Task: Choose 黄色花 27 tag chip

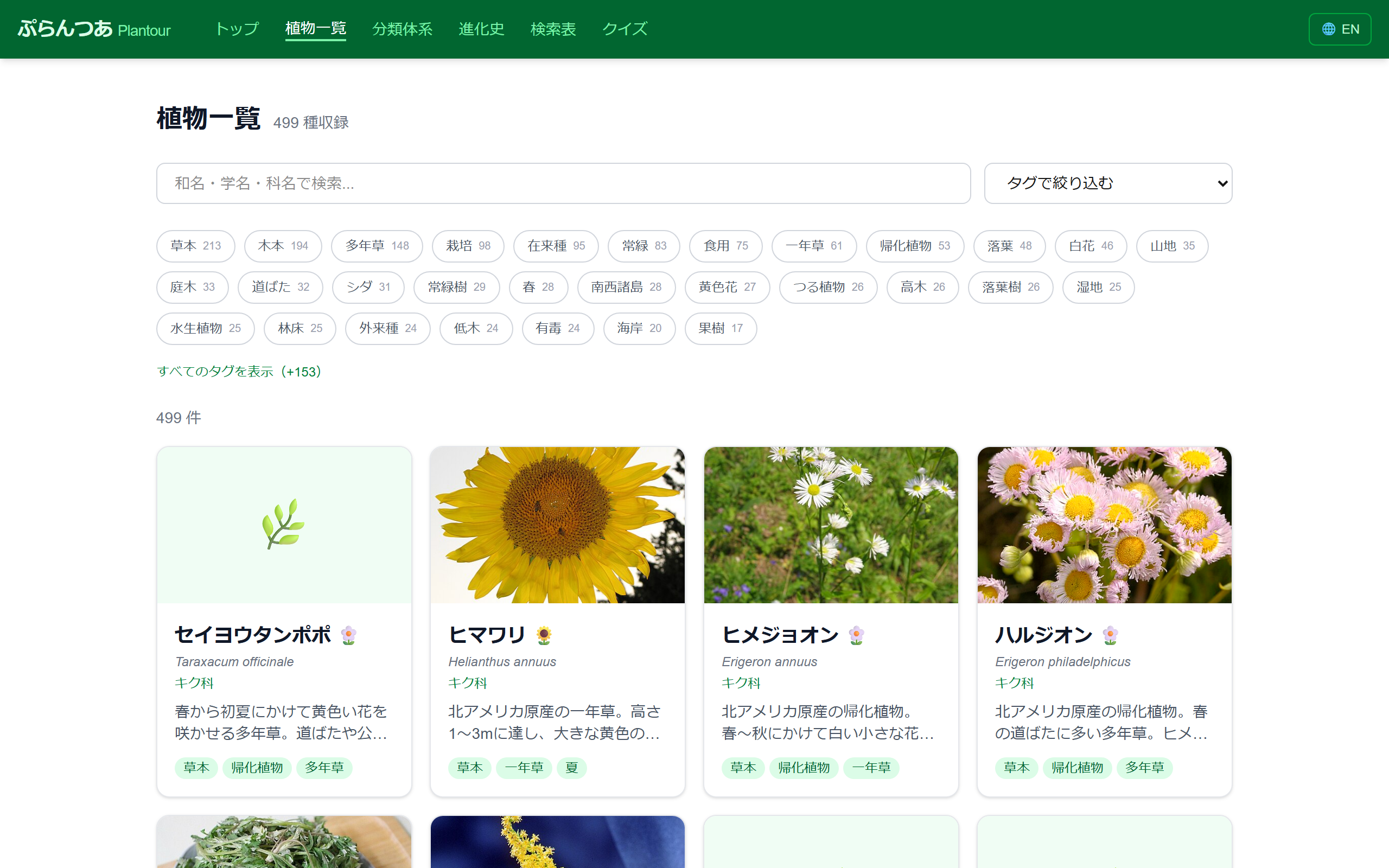Action: point(727,287)
